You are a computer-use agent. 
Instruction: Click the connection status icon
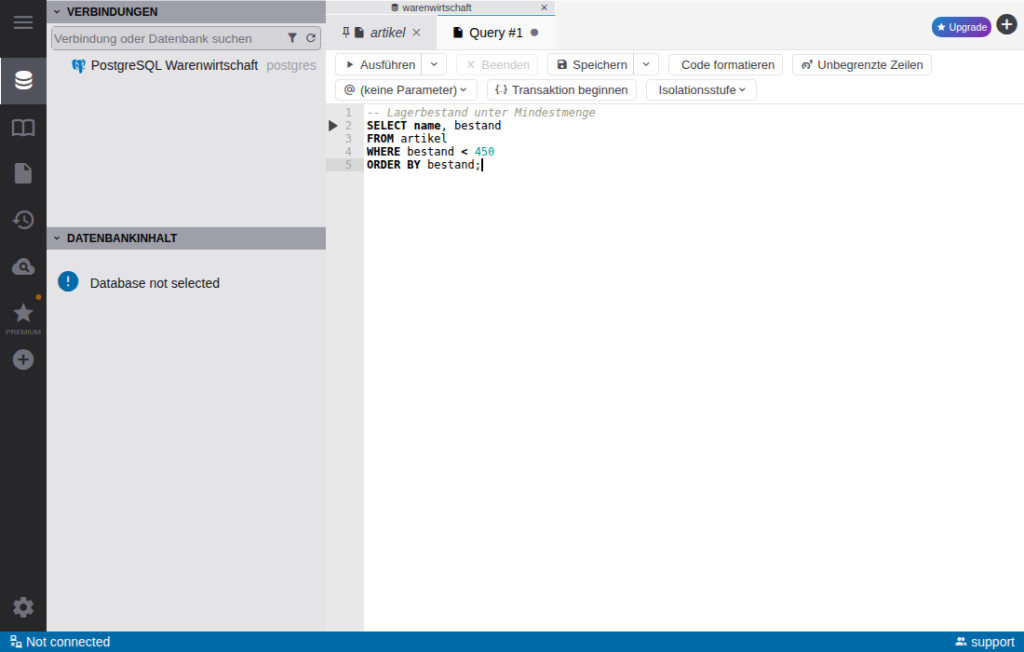click(x=16, y=642)
